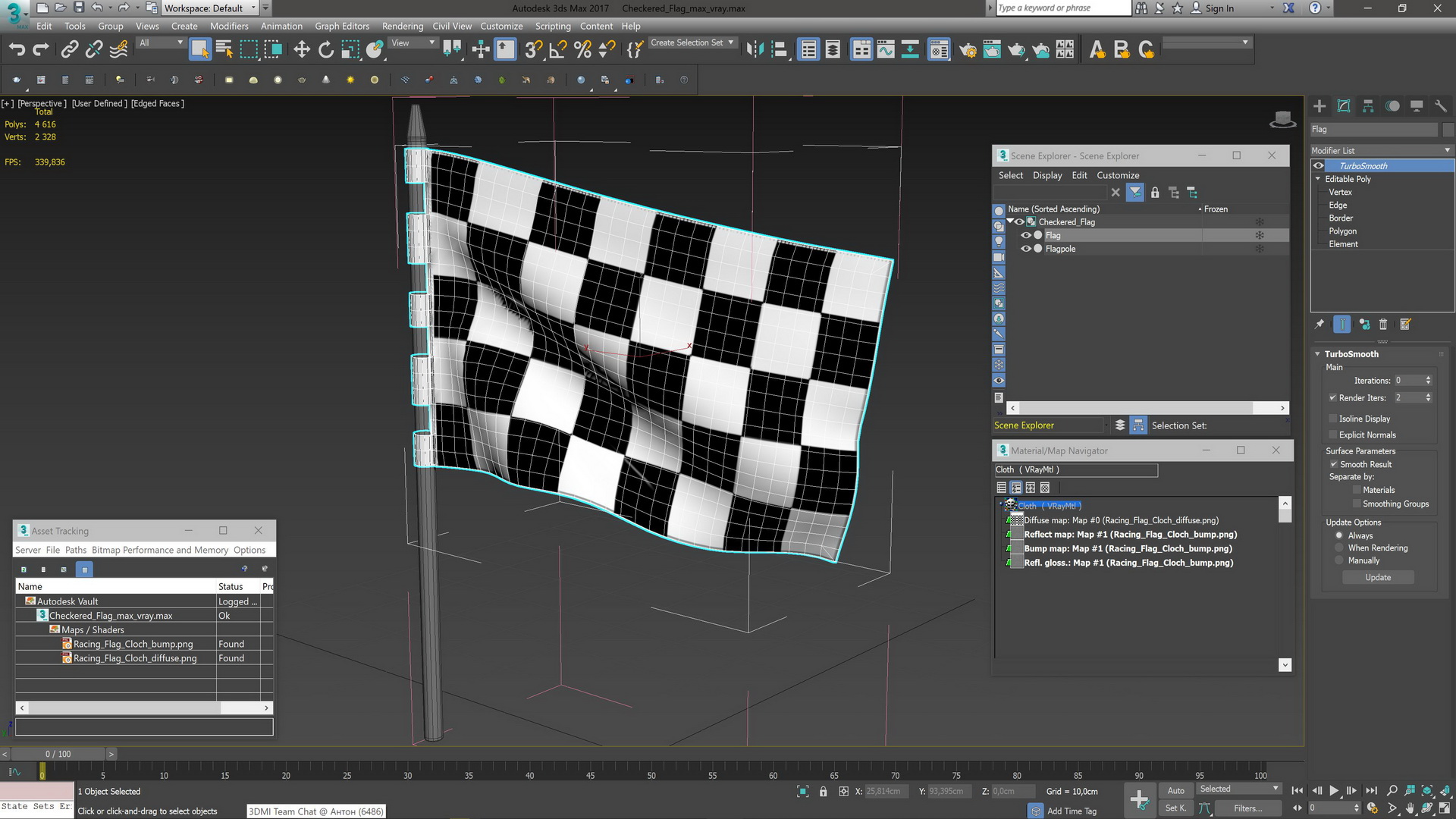The image size is (1456, 819).
Task: Activate the Select Object tool
Action: coord(199,50)
